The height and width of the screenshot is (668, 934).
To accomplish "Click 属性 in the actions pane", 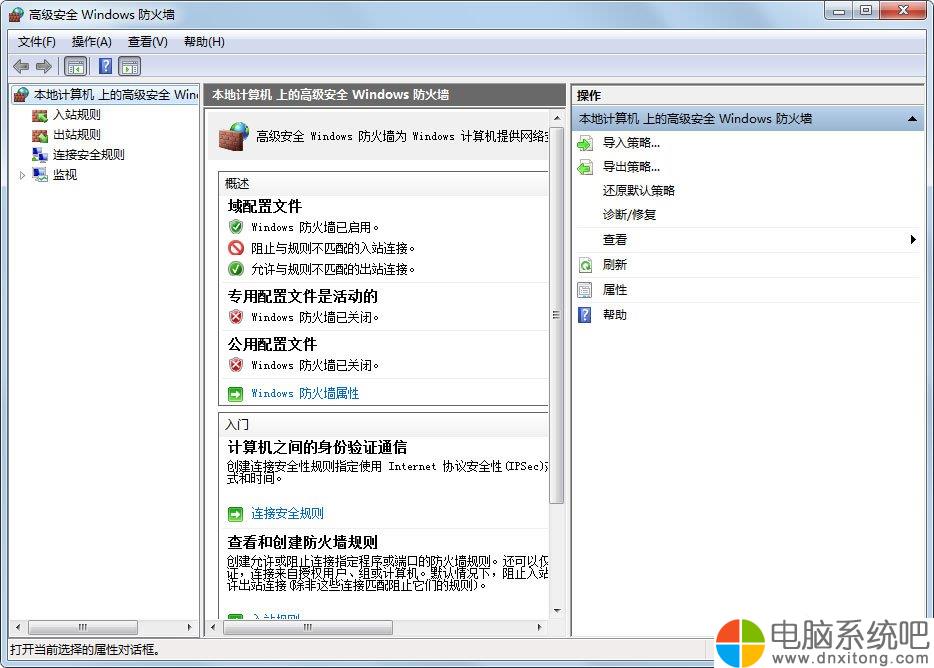I will [x=614, y=290].
